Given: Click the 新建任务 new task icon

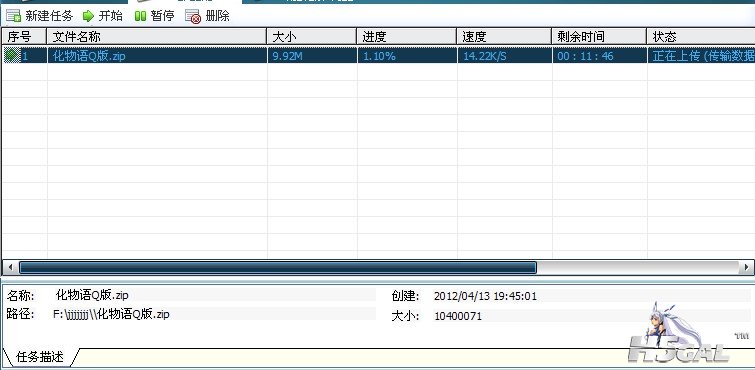Looking at the screenshot, I should [13, 16].
